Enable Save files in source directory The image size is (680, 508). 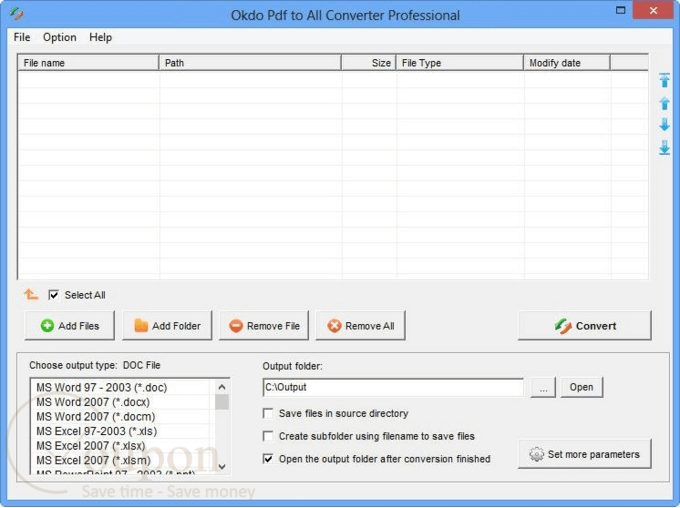click(x=268, y=413)
